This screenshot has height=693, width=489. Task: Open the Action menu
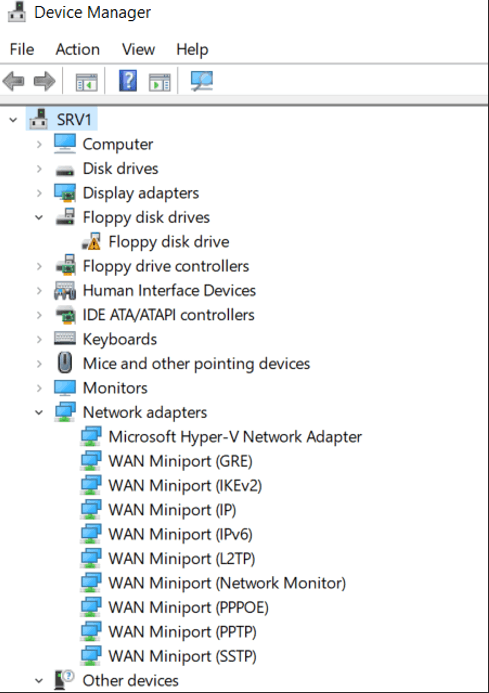pos(77,49)
